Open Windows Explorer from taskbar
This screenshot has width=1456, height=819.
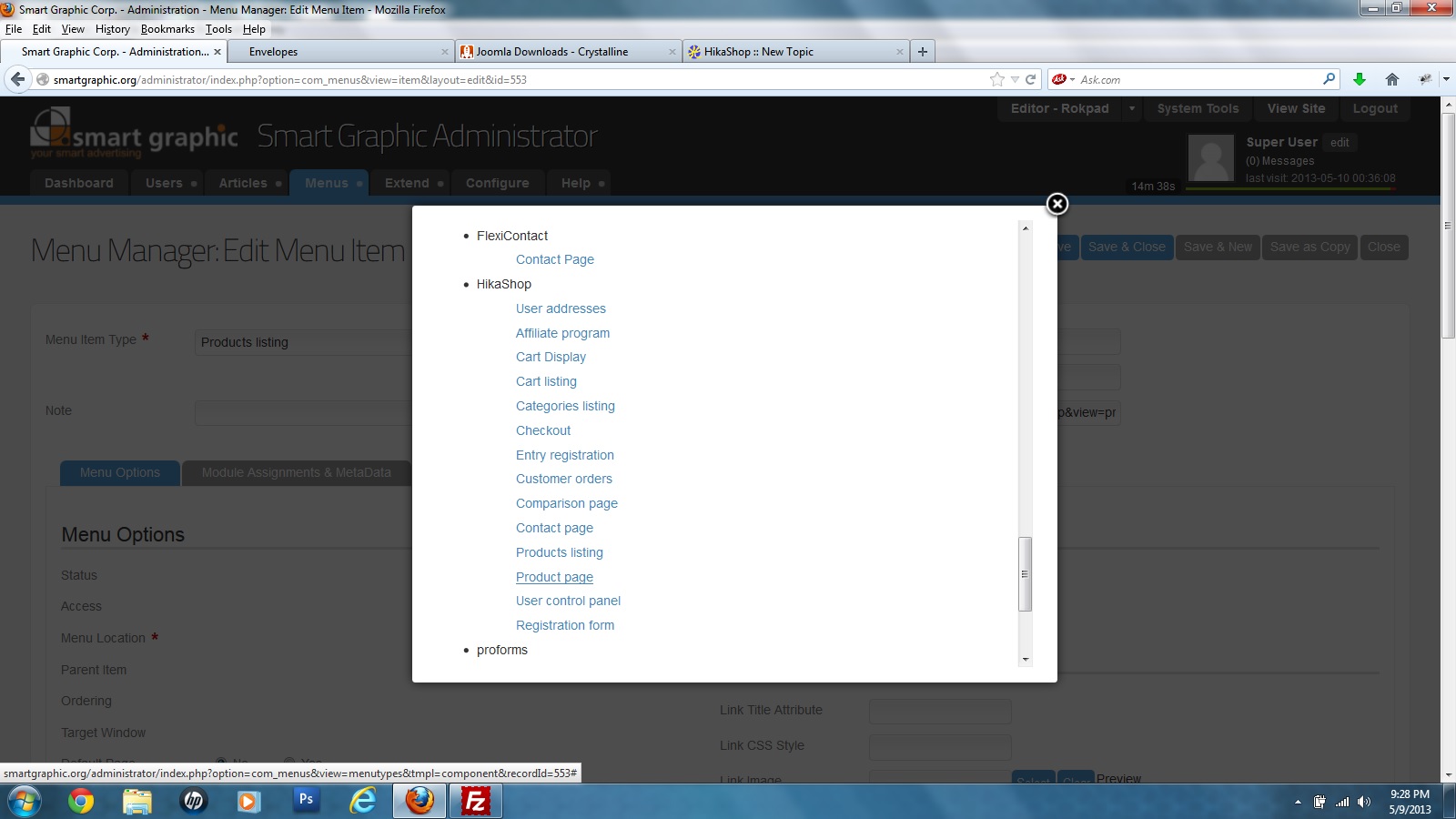tap(137, 802)
